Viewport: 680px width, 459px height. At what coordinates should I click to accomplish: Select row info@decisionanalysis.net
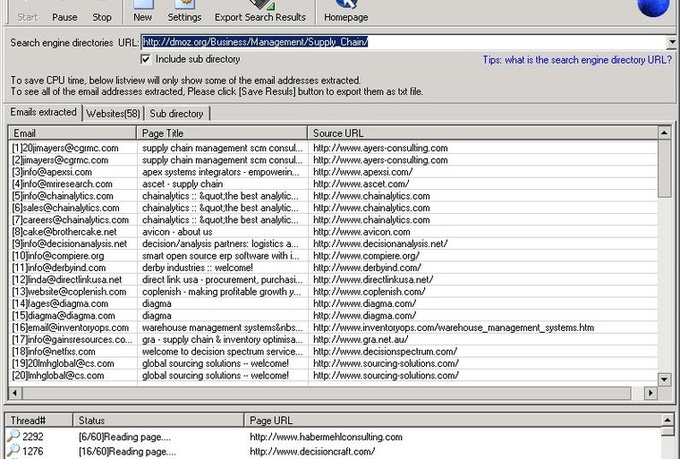(x=333, y=244)
